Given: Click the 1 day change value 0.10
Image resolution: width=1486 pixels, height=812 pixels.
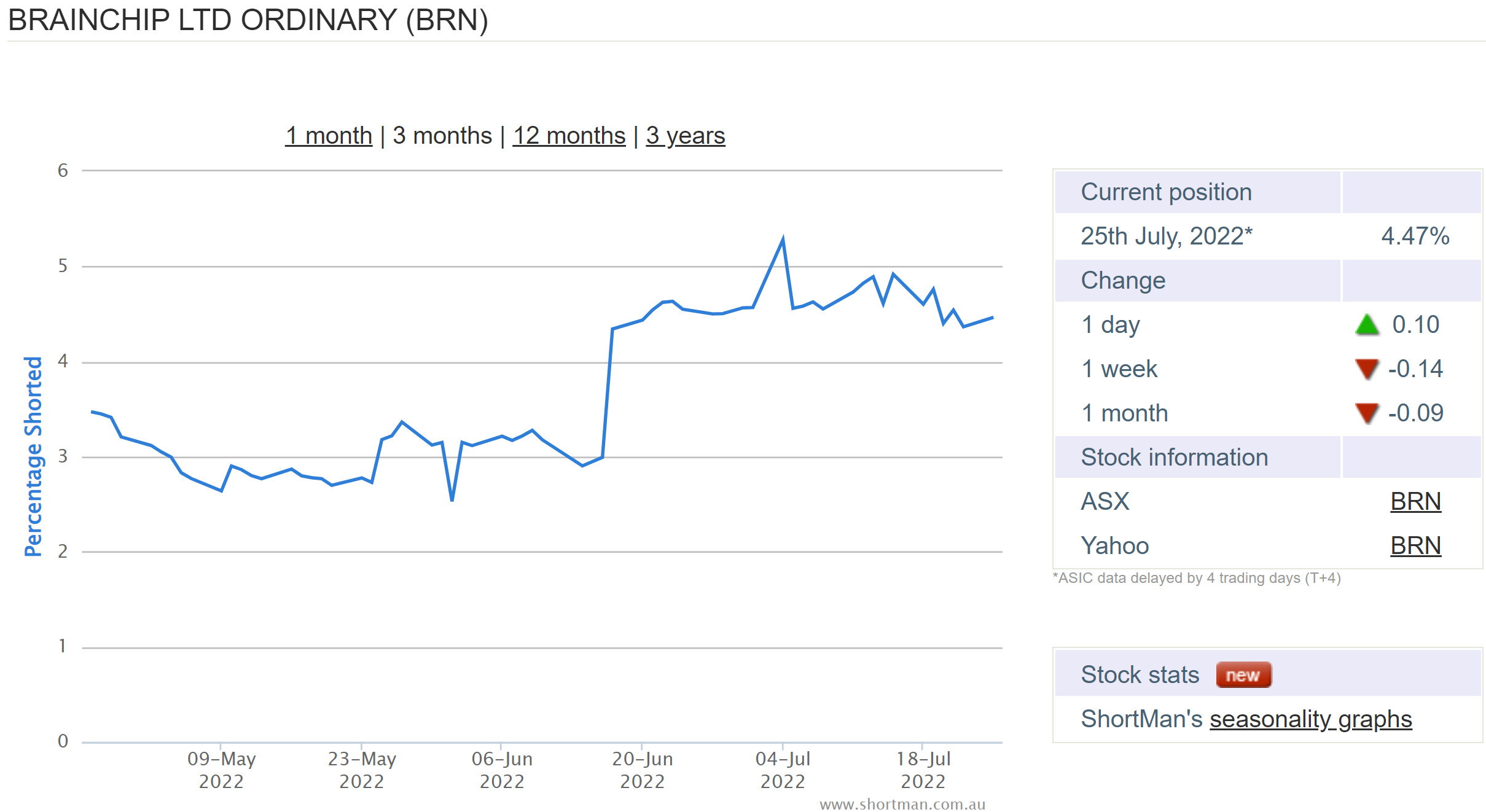Looking at the screenshot, I should click(x=1415, y=325).
